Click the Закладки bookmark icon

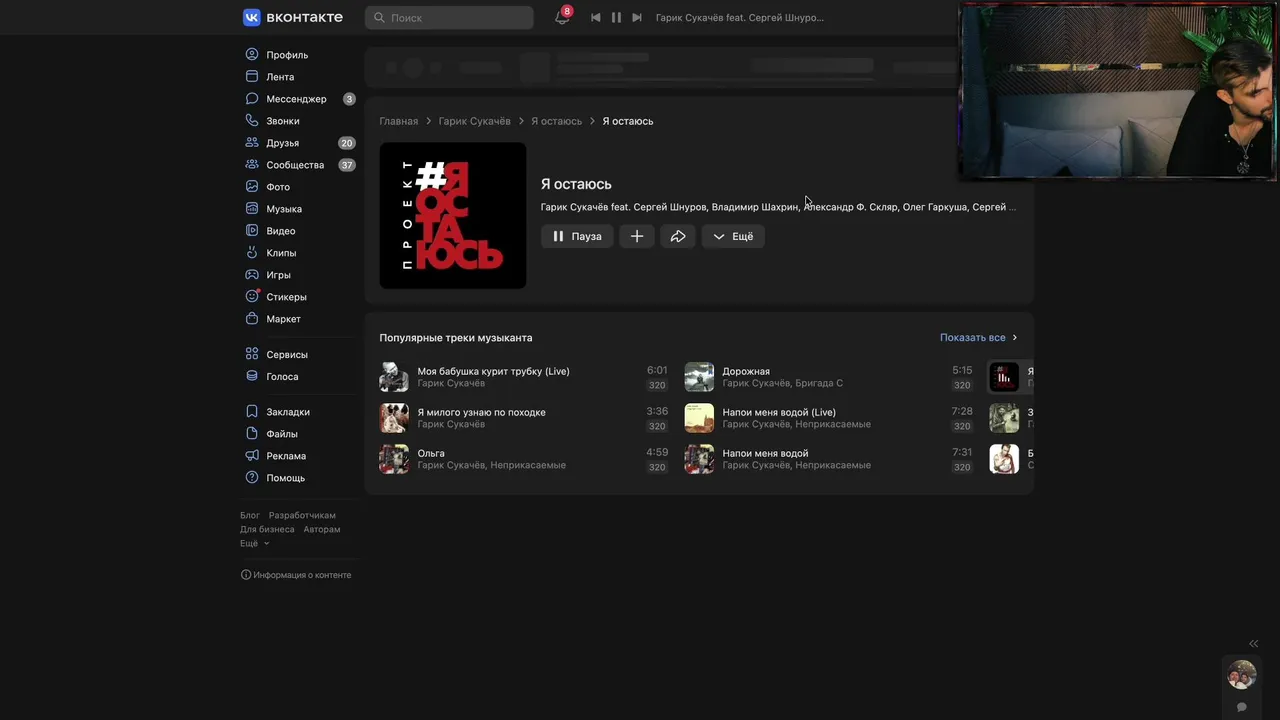pyautogui.click(x=252, y=412)
